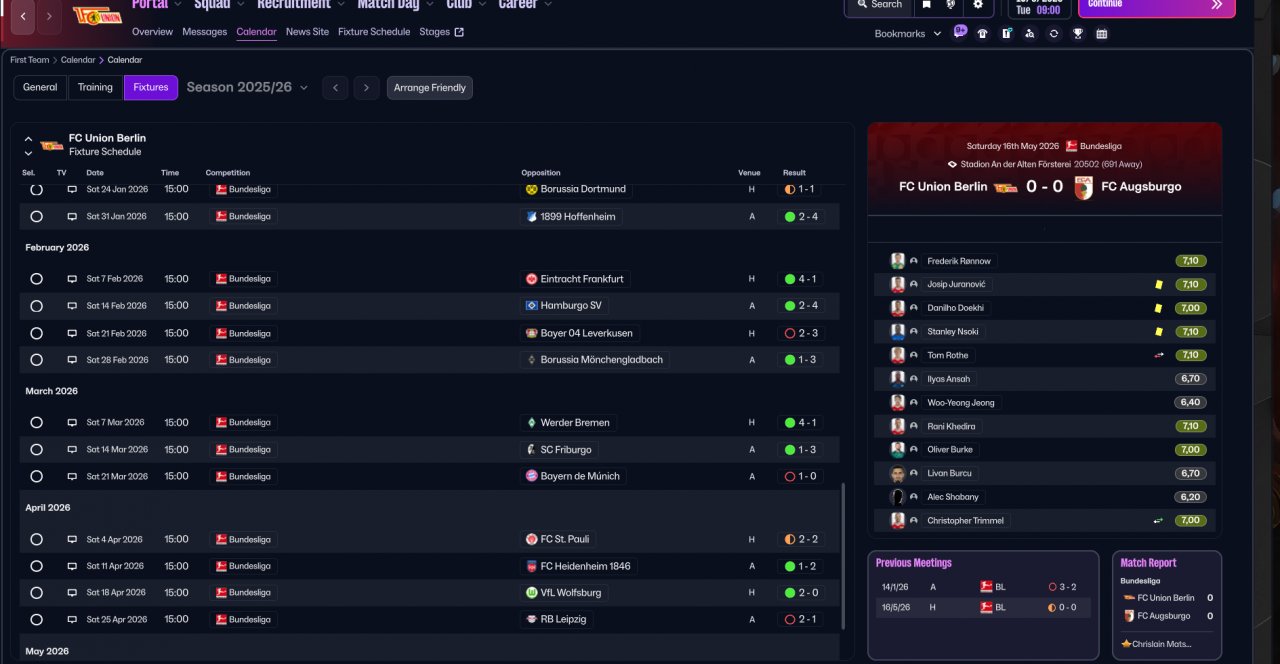
Task: Switch to the Training calendar view
Action: click(95, 88)
